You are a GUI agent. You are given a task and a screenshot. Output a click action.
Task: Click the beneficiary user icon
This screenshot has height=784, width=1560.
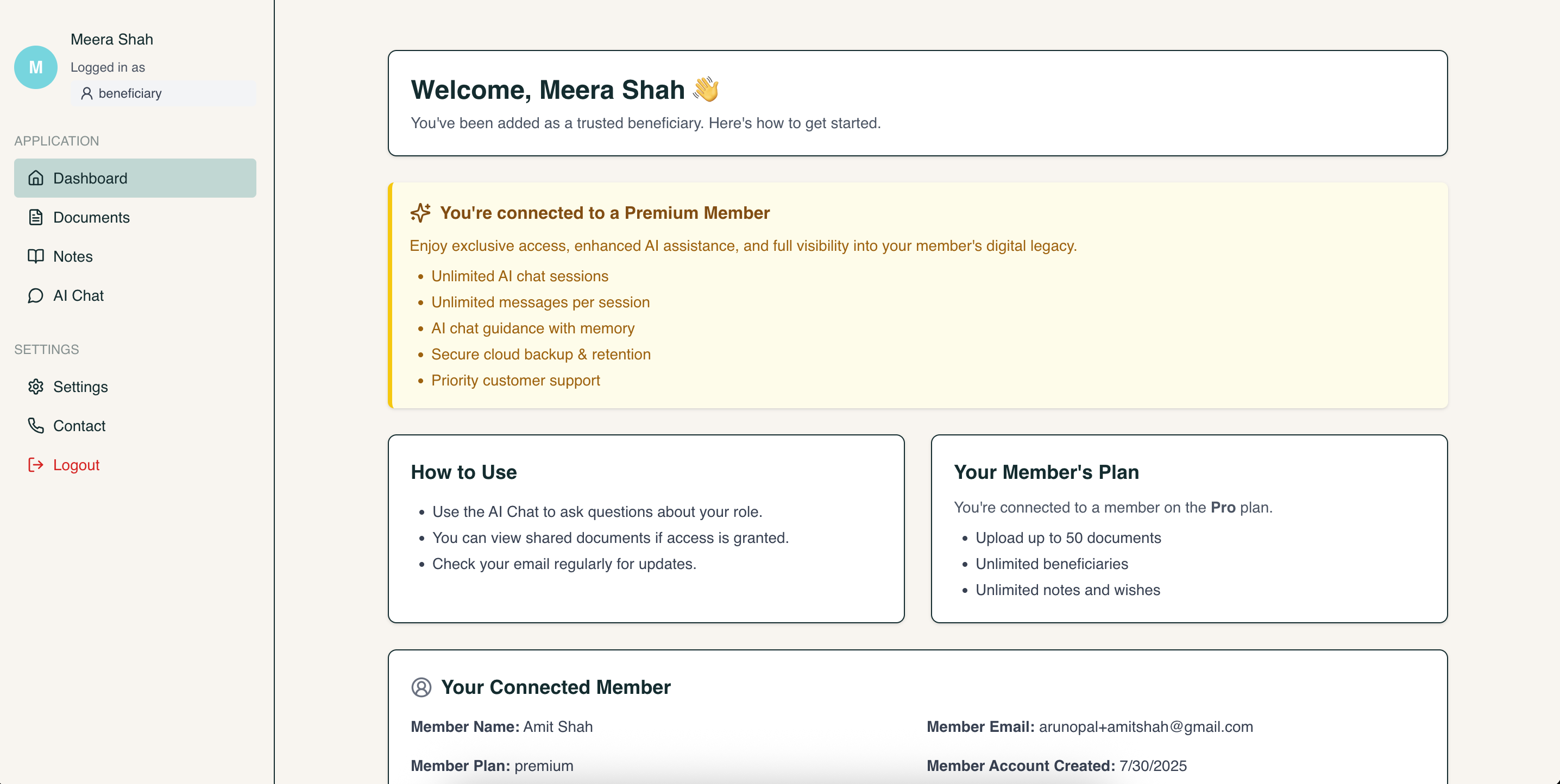[86, 93]
